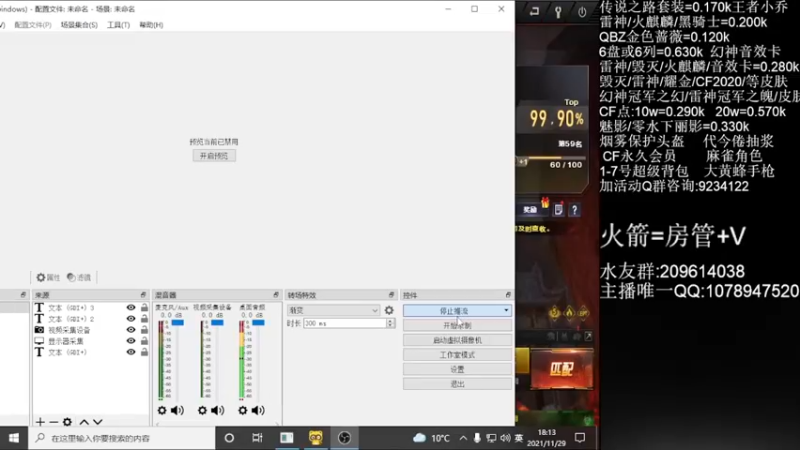Undock the 转场特效 panel via float icon
Image resolution: width=800 pixels, height=450 pixels.
point(391,295)
